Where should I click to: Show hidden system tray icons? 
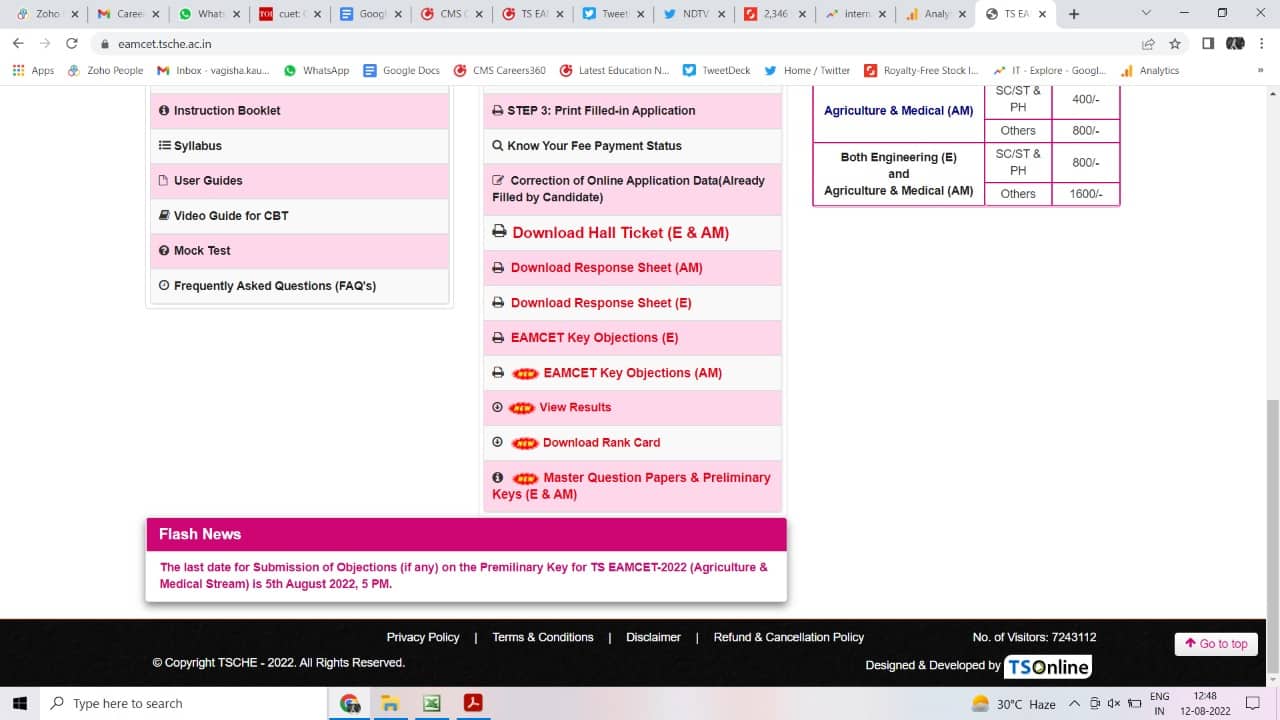click(x=1074, y=704)
